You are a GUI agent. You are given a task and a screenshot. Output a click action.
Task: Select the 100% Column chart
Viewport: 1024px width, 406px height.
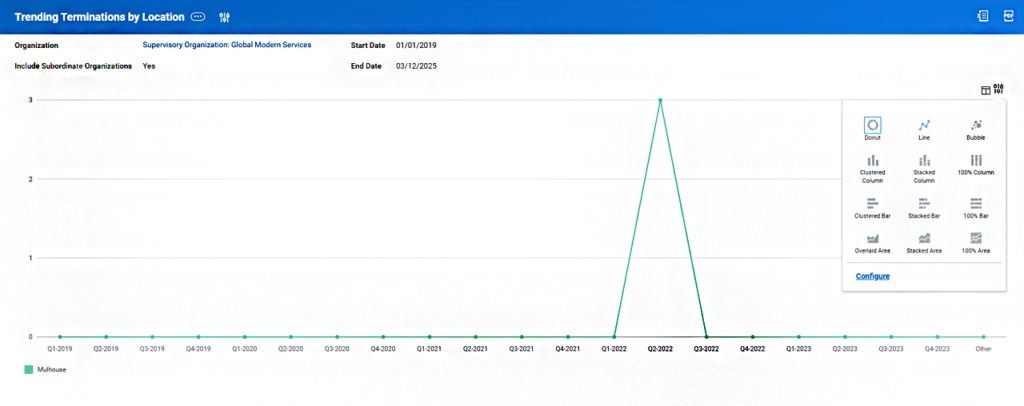point(976,164)
